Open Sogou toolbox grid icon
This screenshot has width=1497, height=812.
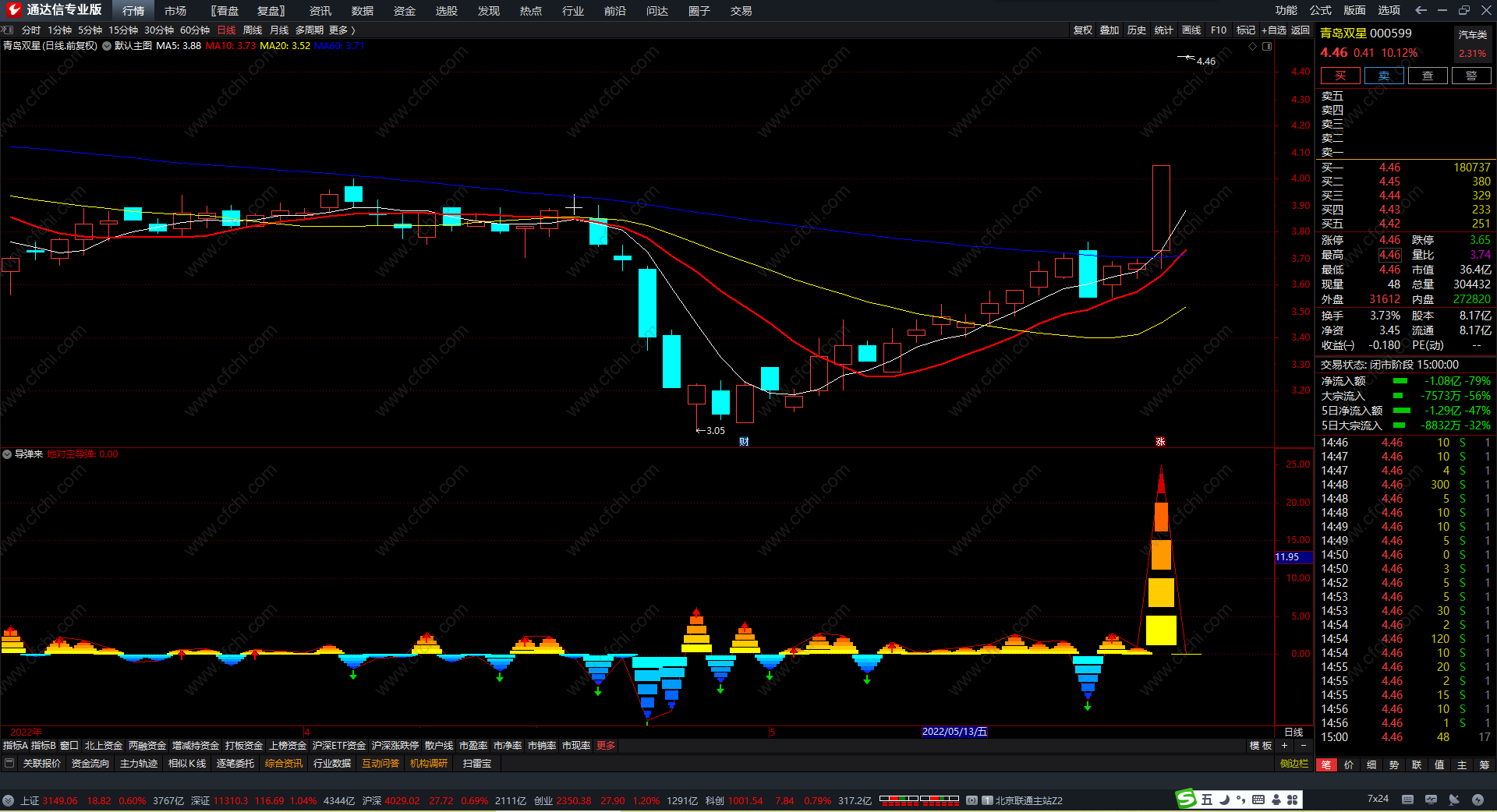(x=1292, y=800)
